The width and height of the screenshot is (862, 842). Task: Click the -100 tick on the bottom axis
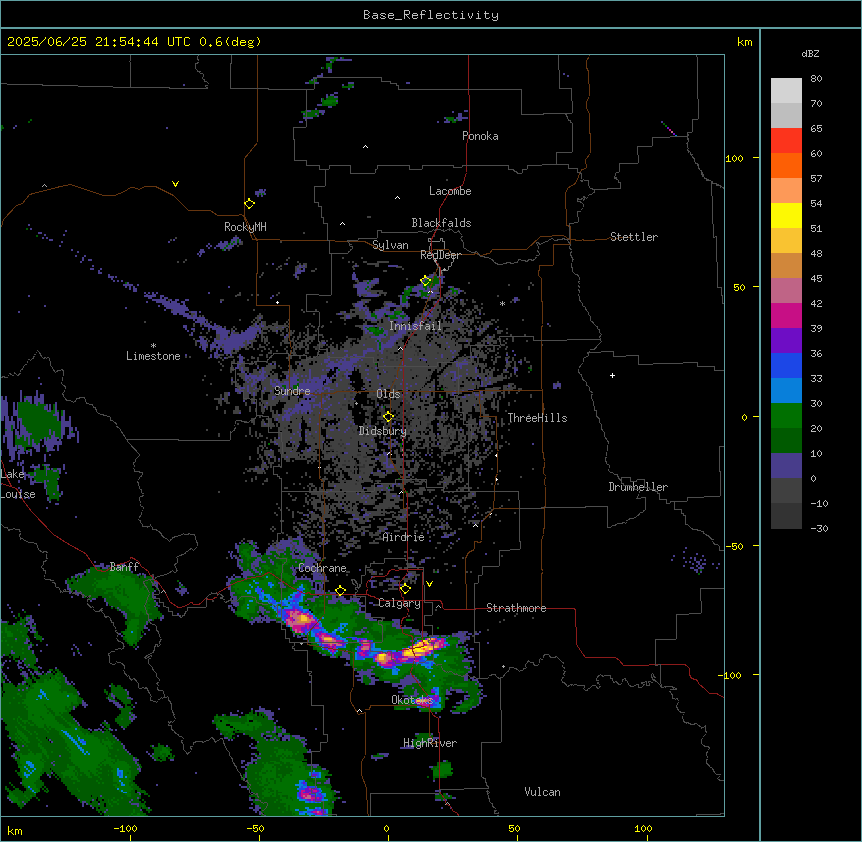pos(125,828)
